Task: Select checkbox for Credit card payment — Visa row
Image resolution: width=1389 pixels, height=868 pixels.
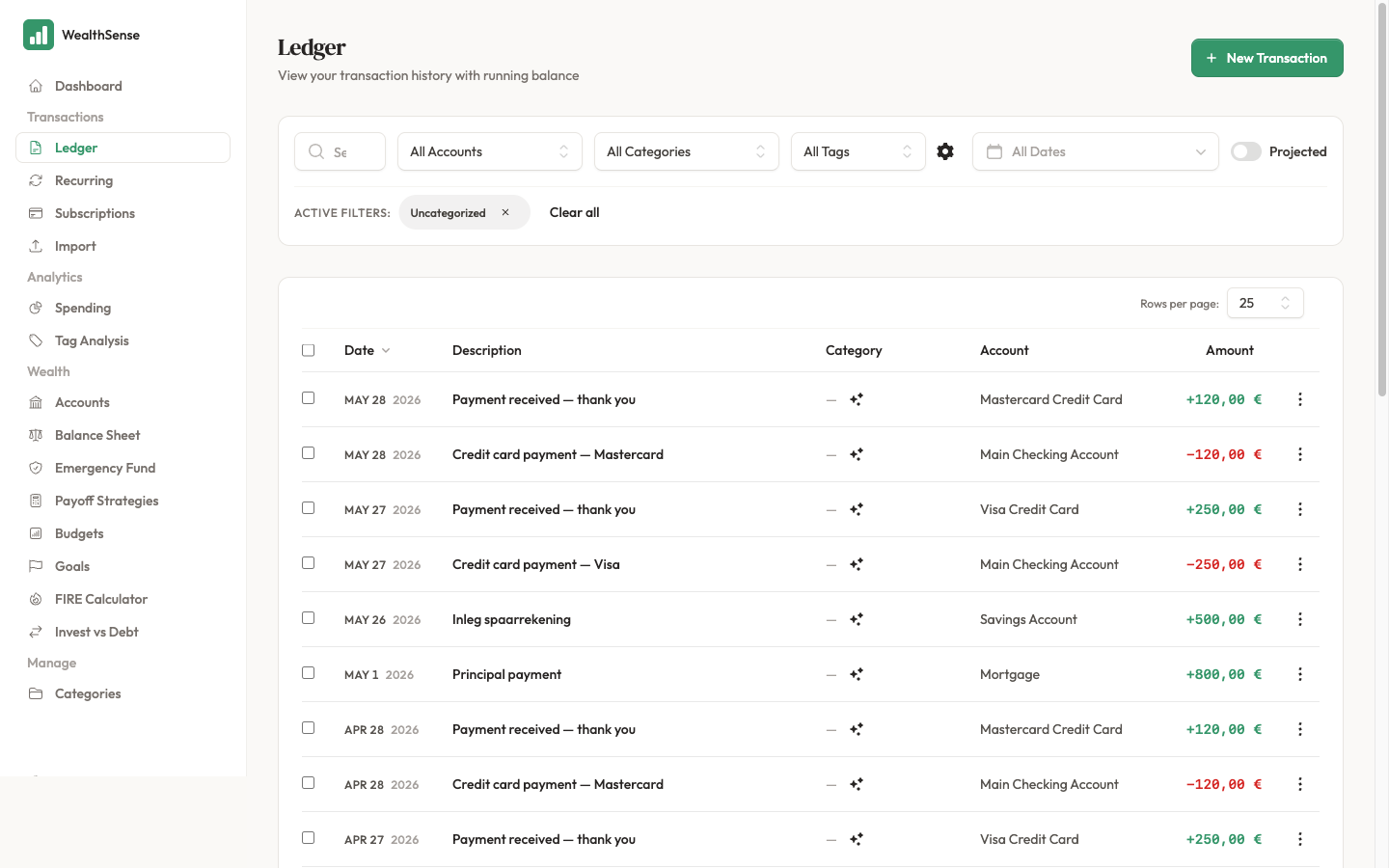Action: point(309,562)
